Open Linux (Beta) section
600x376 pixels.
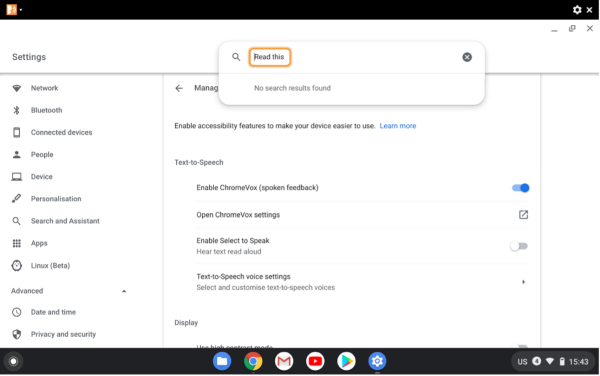click(51, 265)
